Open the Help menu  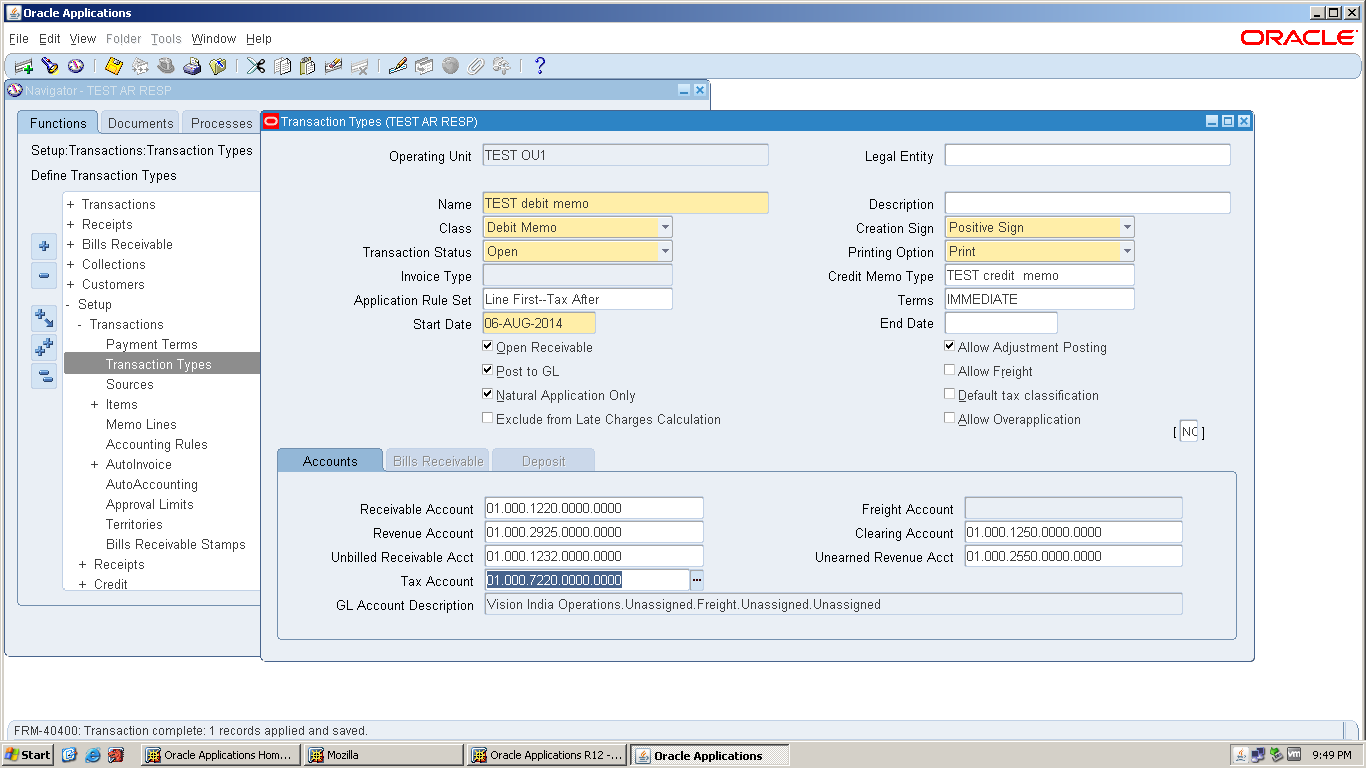(259, 39)
